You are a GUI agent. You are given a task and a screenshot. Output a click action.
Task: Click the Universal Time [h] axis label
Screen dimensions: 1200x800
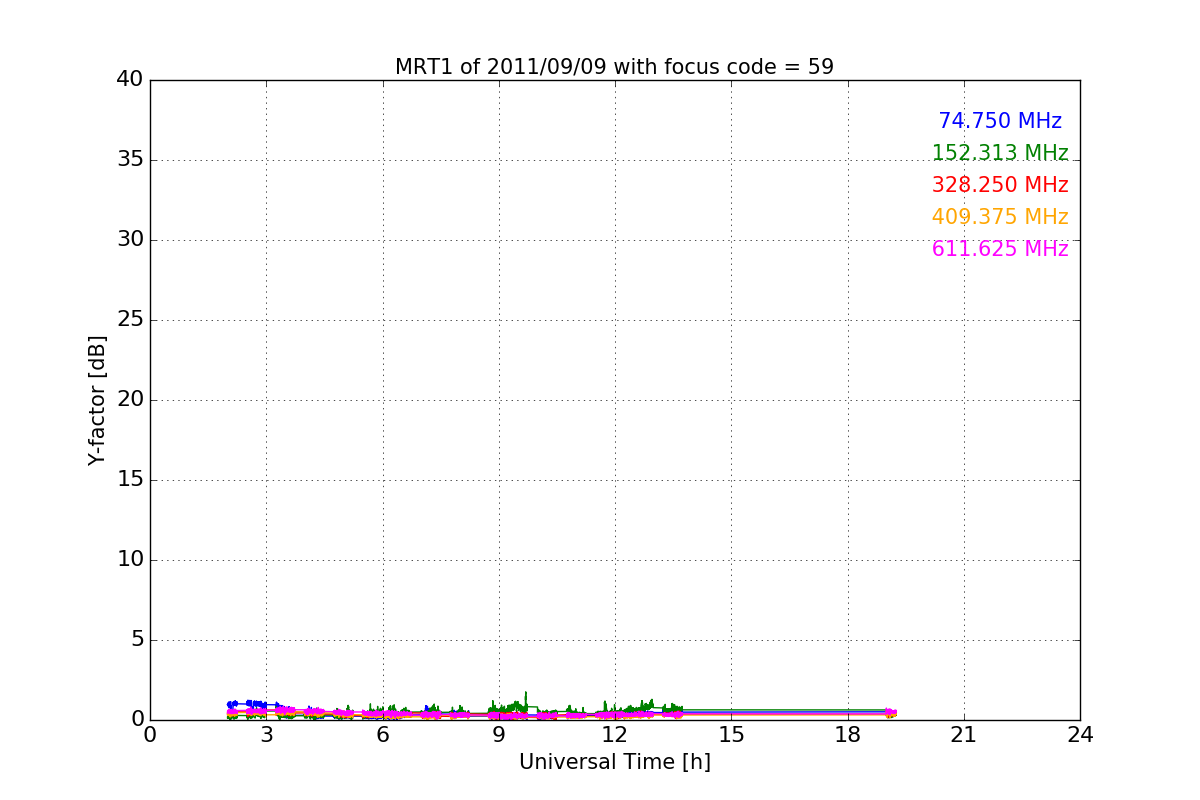coord(615,762)
